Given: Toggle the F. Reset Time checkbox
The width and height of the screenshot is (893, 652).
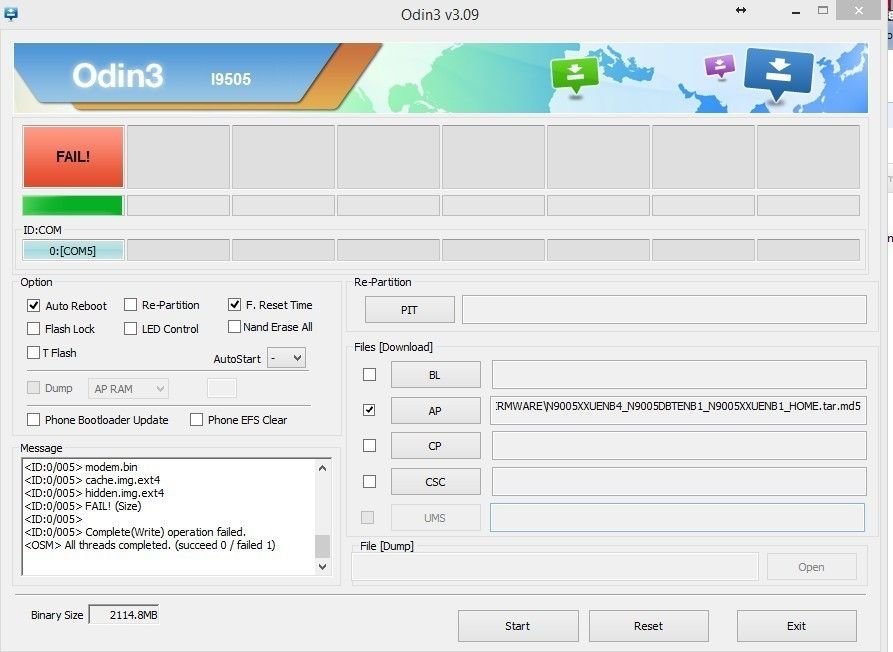Looking at the screenshot, I should [x=234, y=305].
